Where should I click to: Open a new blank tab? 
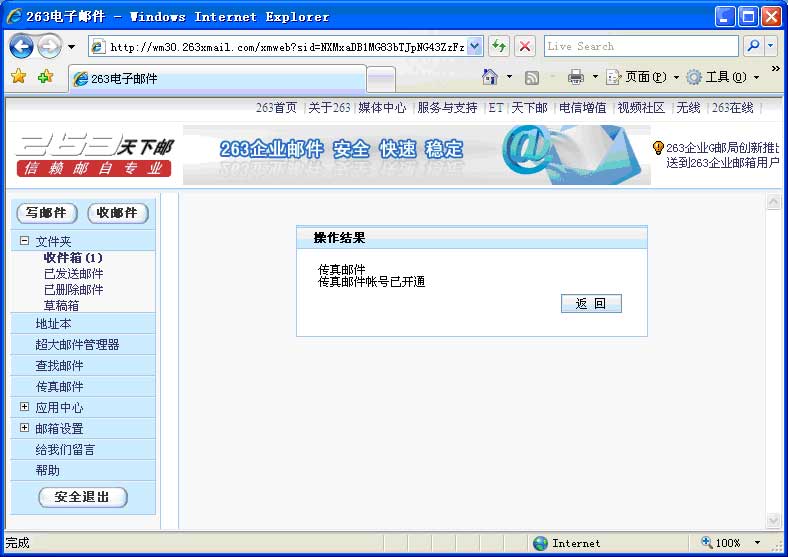(x=381, y=79)
